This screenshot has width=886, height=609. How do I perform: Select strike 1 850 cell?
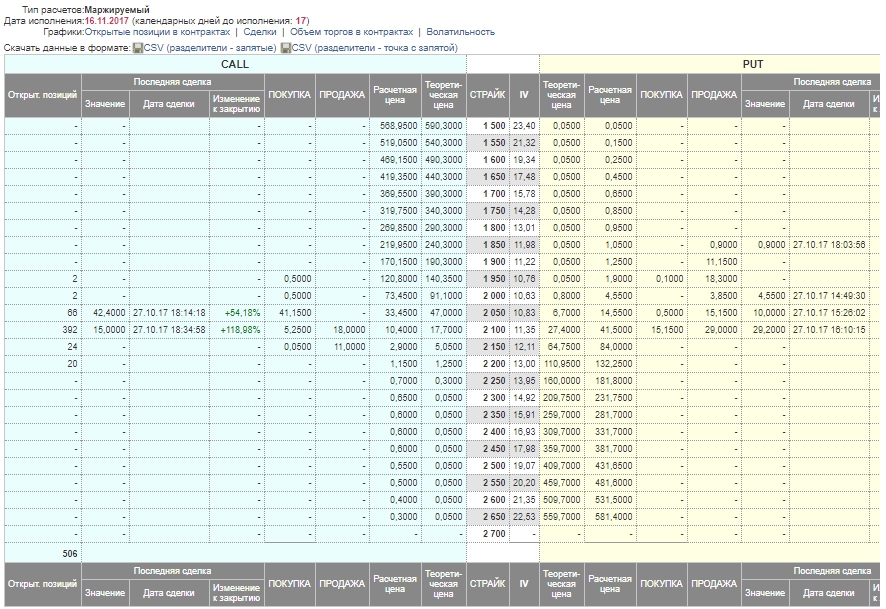[488, 245]
